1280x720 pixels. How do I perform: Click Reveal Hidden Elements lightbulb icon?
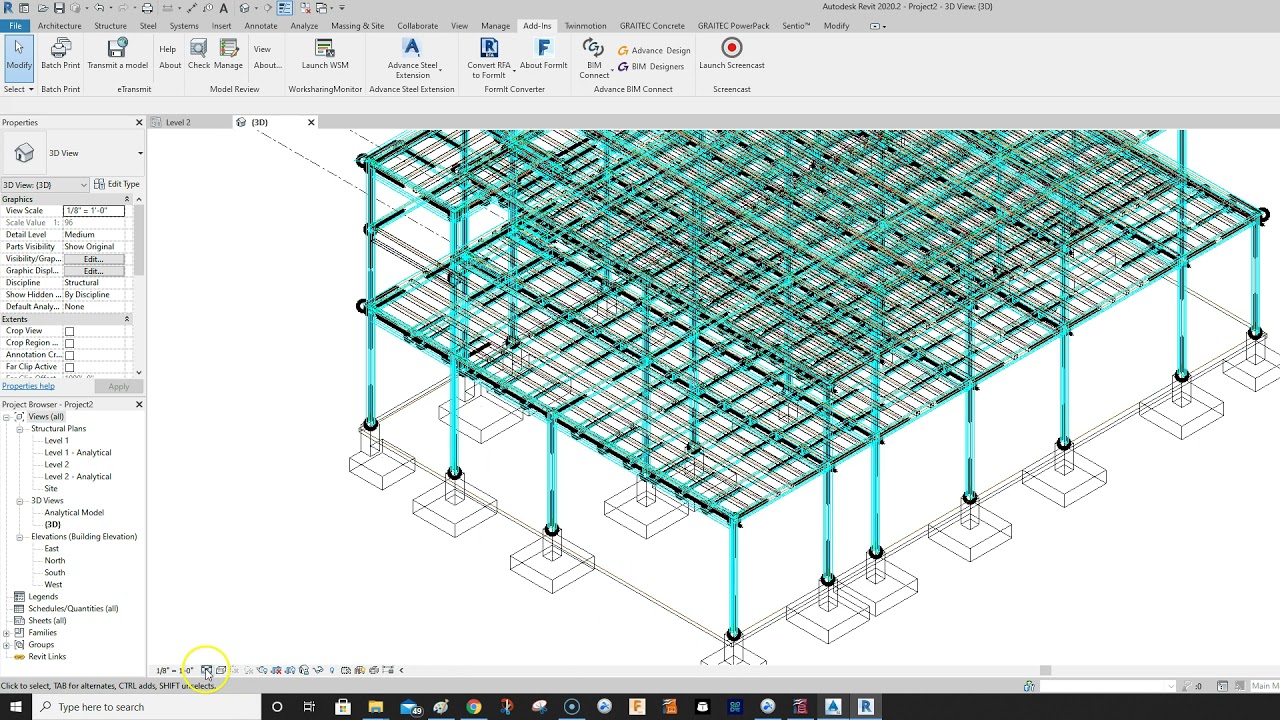pyautogui.click(x=332, y=670)
